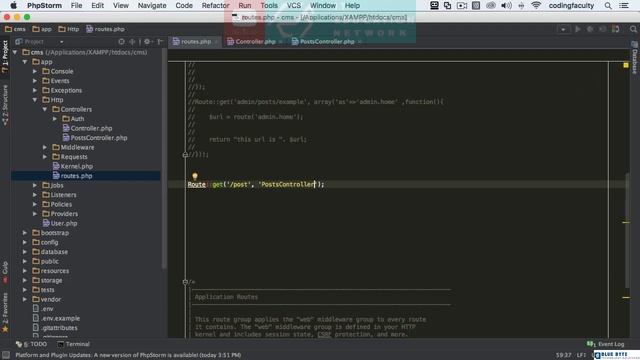Expand the Middleware folder
Screen dimensions: 640x360
45,147
